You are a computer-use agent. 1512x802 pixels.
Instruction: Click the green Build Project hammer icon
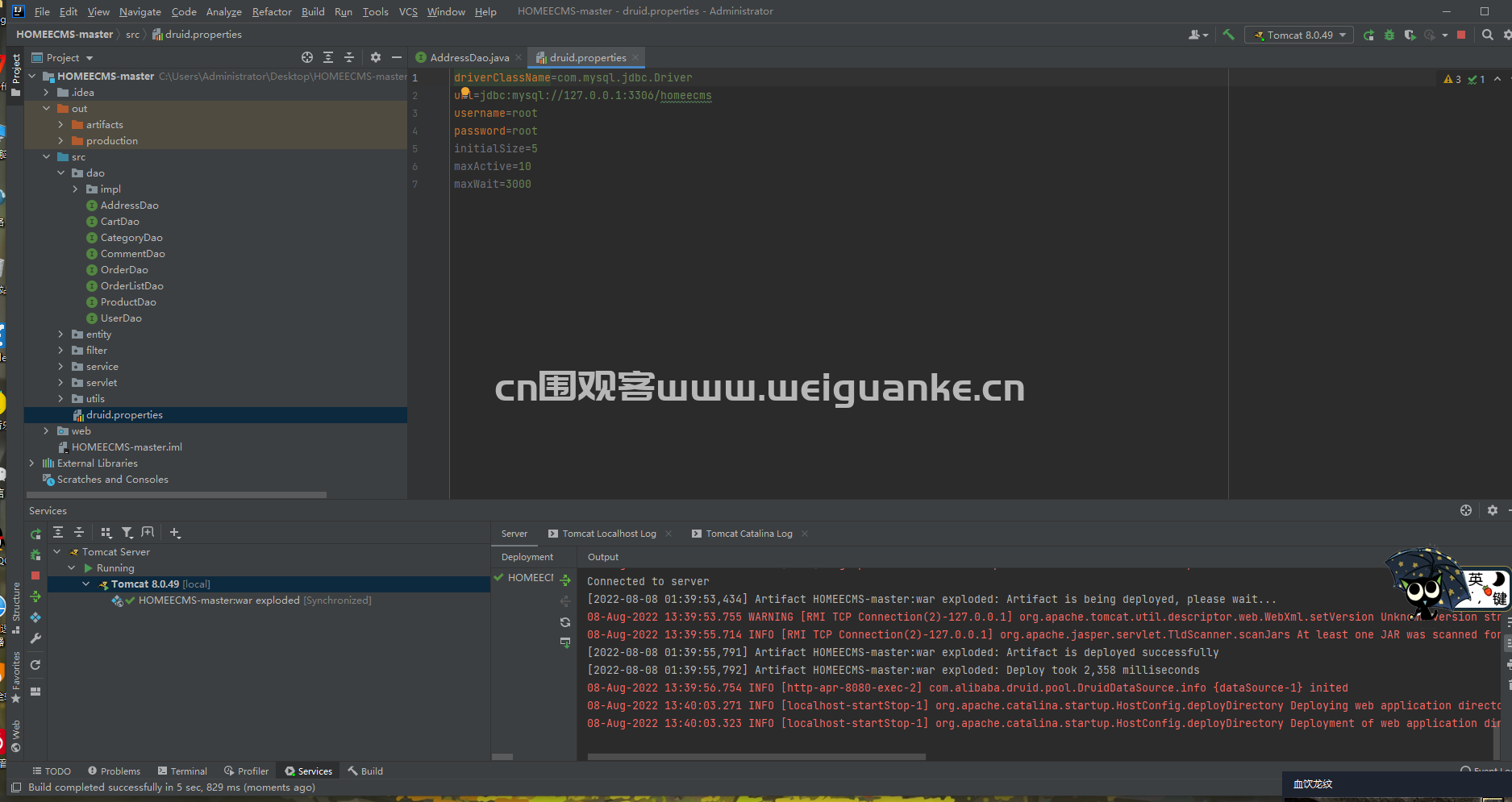1228,35
